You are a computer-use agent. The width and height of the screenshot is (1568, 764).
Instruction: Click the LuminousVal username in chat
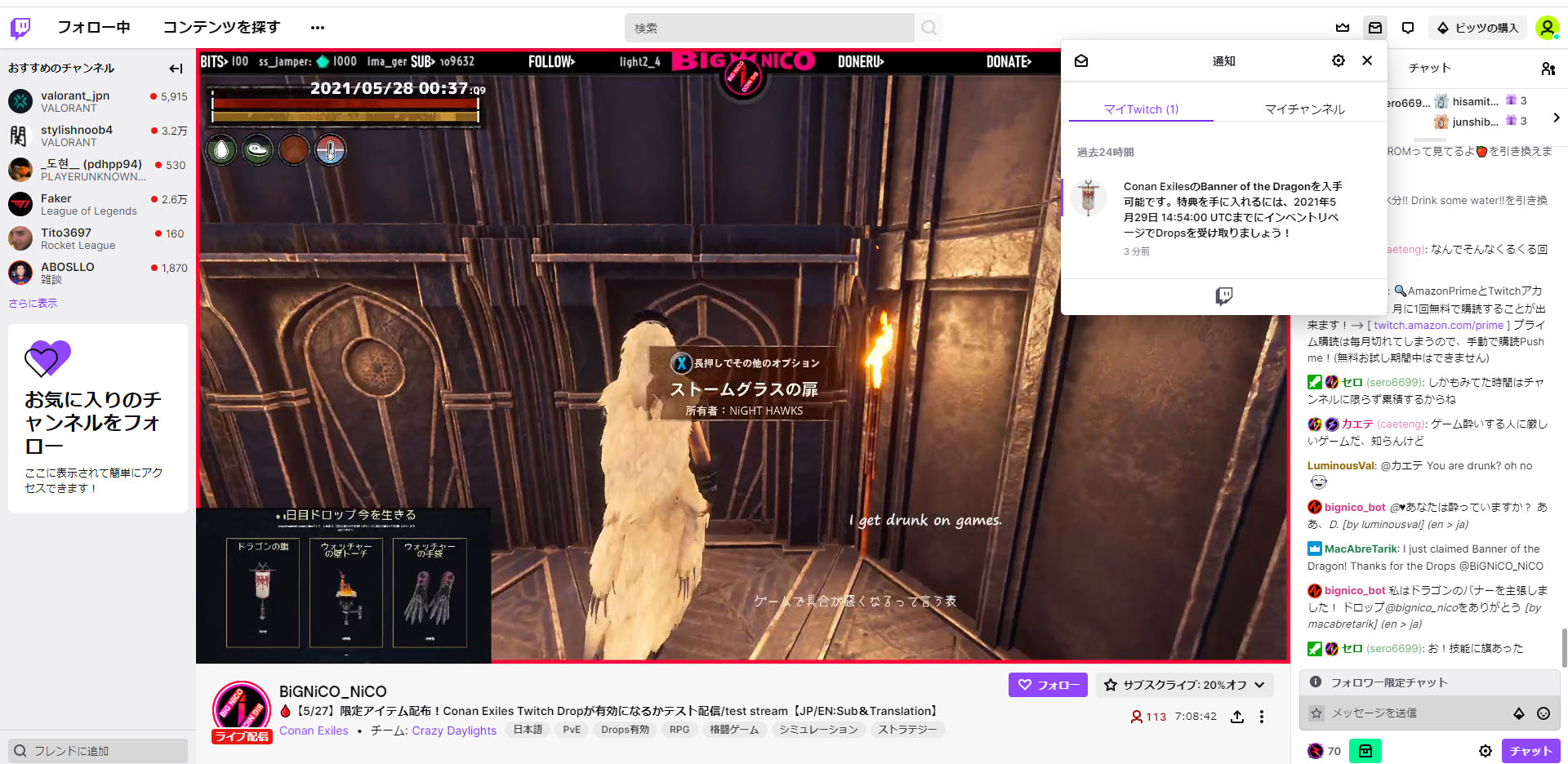click(x=1341, y=466)
